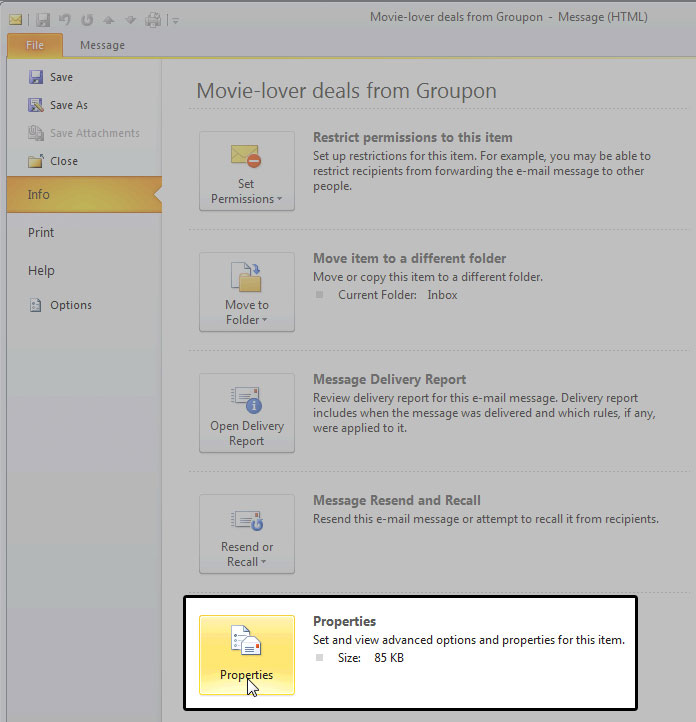Click Close in the File menu

63,161
